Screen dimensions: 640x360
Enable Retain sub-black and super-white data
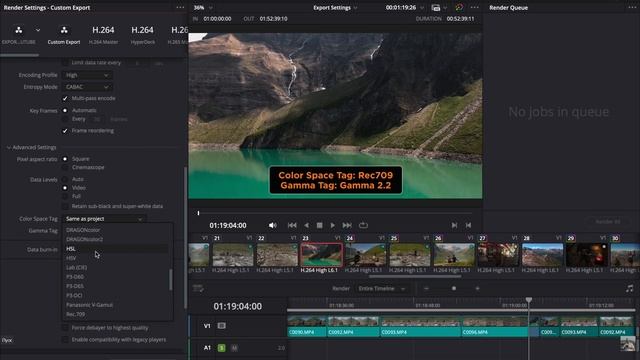pos(65,206)
